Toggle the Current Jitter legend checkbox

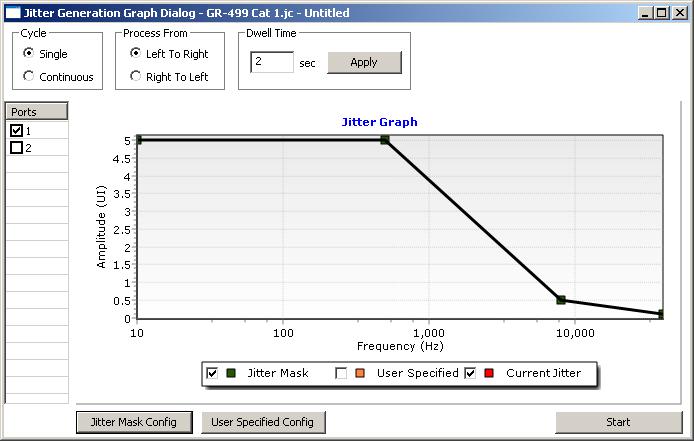(470, 373)
